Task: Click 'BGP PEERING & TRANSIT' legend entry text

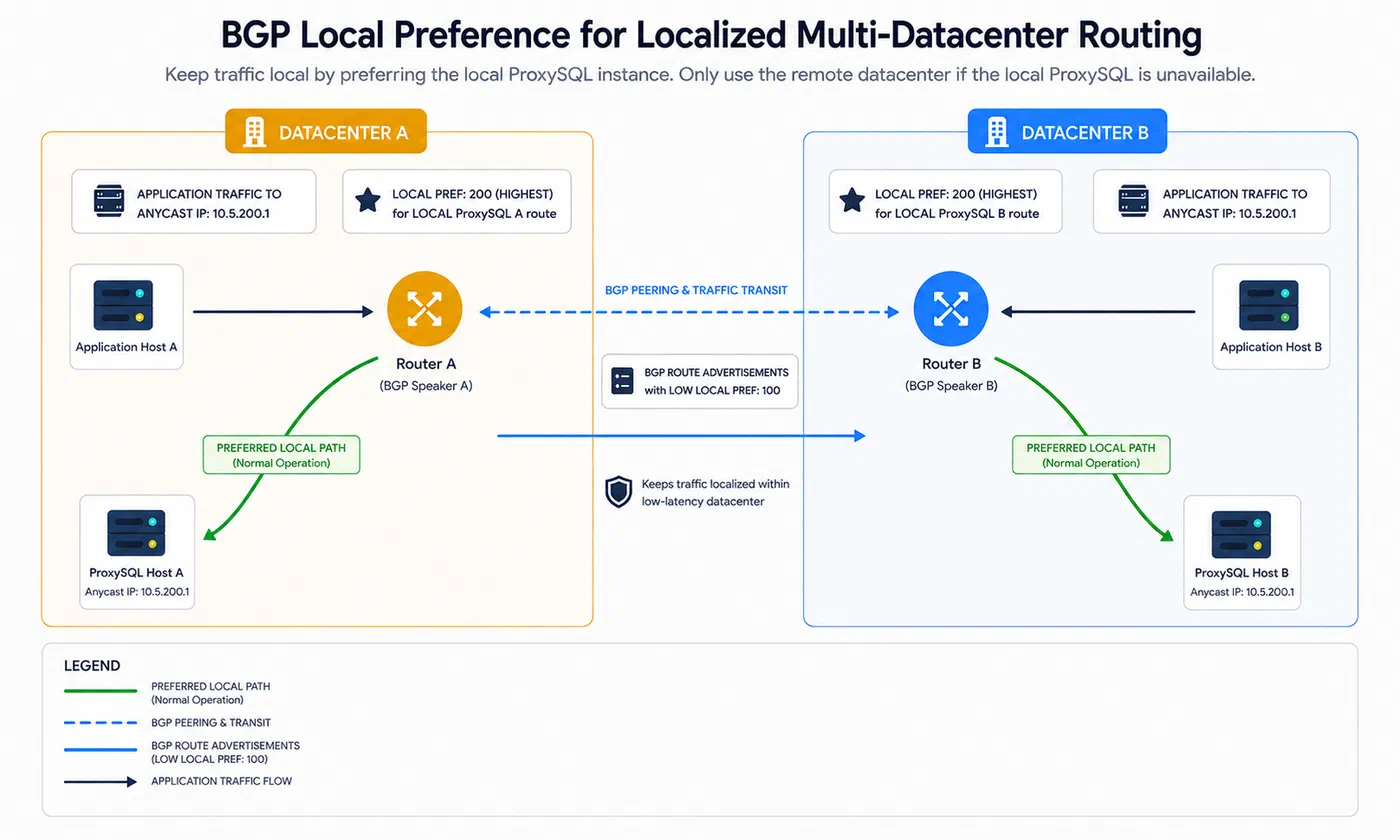Action: pos(211,722)
